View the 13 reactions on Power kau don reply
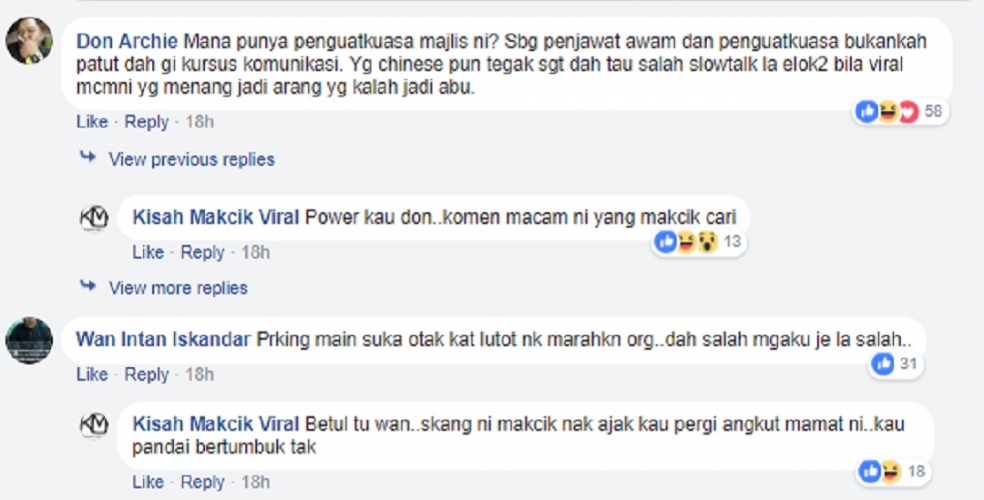The width and height of the screenshot is (984, 500). [x=700, y=242]
